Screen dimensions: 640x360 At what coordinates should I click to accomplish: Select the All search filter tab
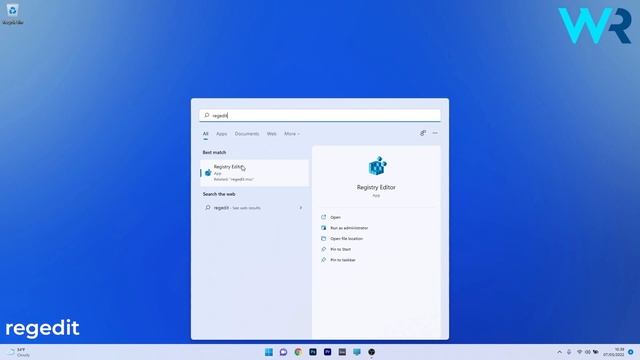tap(205, 134)
